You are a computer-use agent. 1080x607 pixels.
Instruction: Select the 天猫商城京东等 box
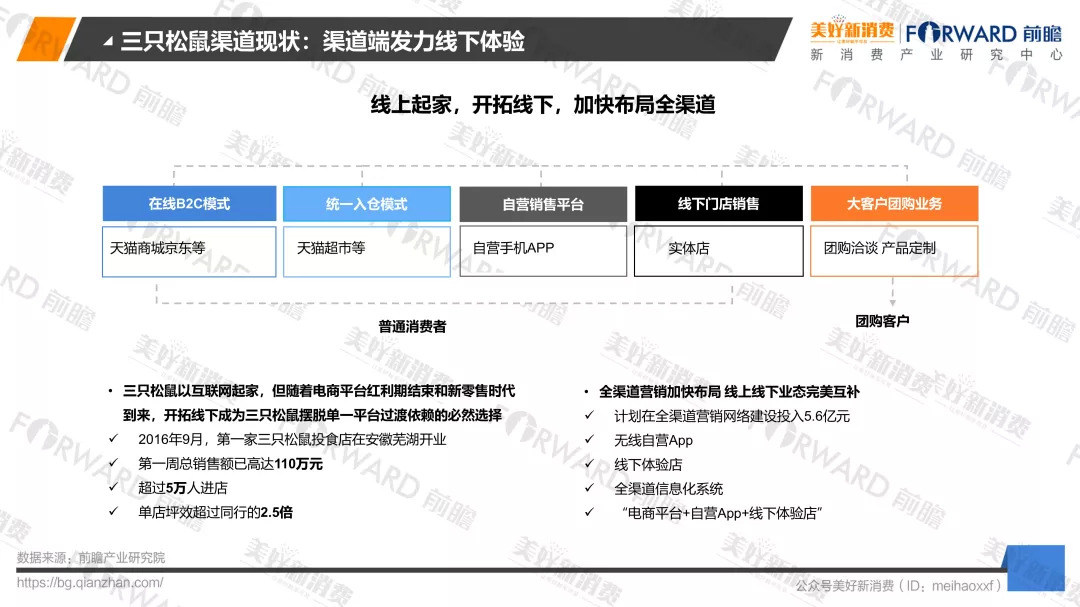189,251
